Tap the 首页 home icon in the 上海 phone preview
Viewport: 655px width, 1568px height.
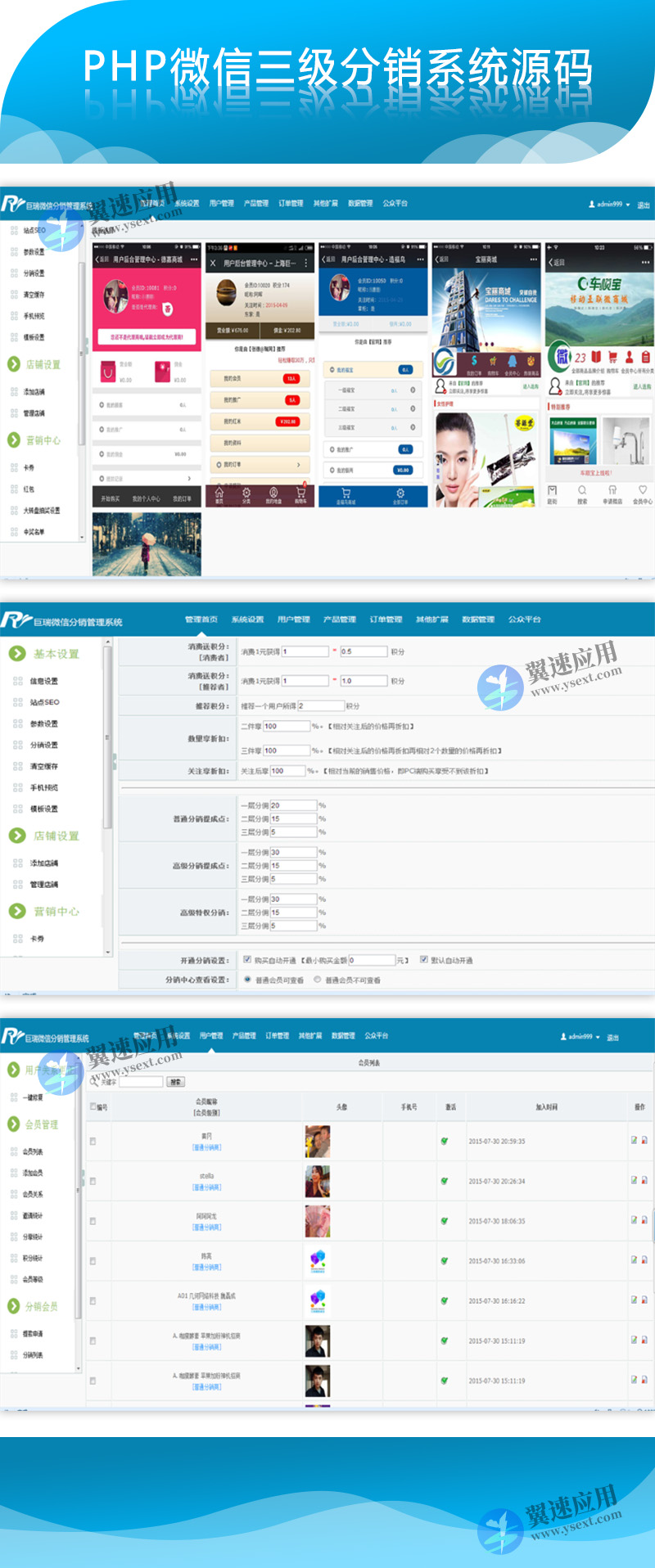click(x=219, y=493)
